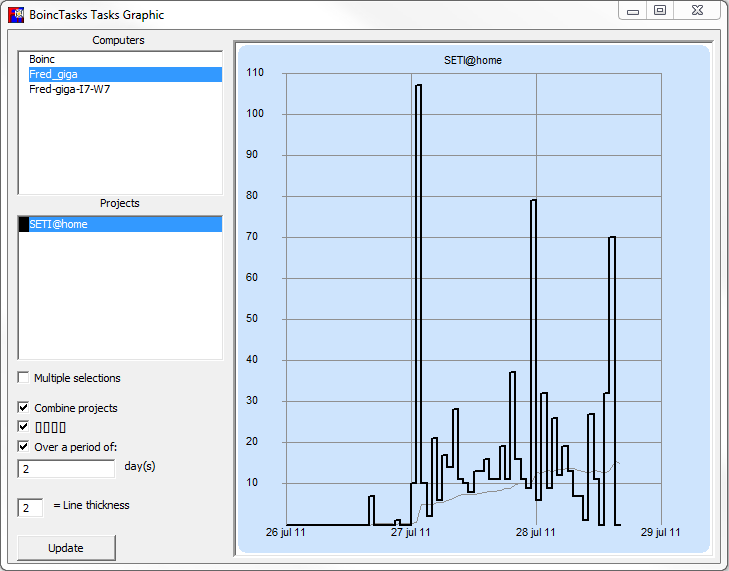Maximize the Tasks Graphic window
This screenshot has height=571, width=729.
pyautogui.click(x=660, y=11)
